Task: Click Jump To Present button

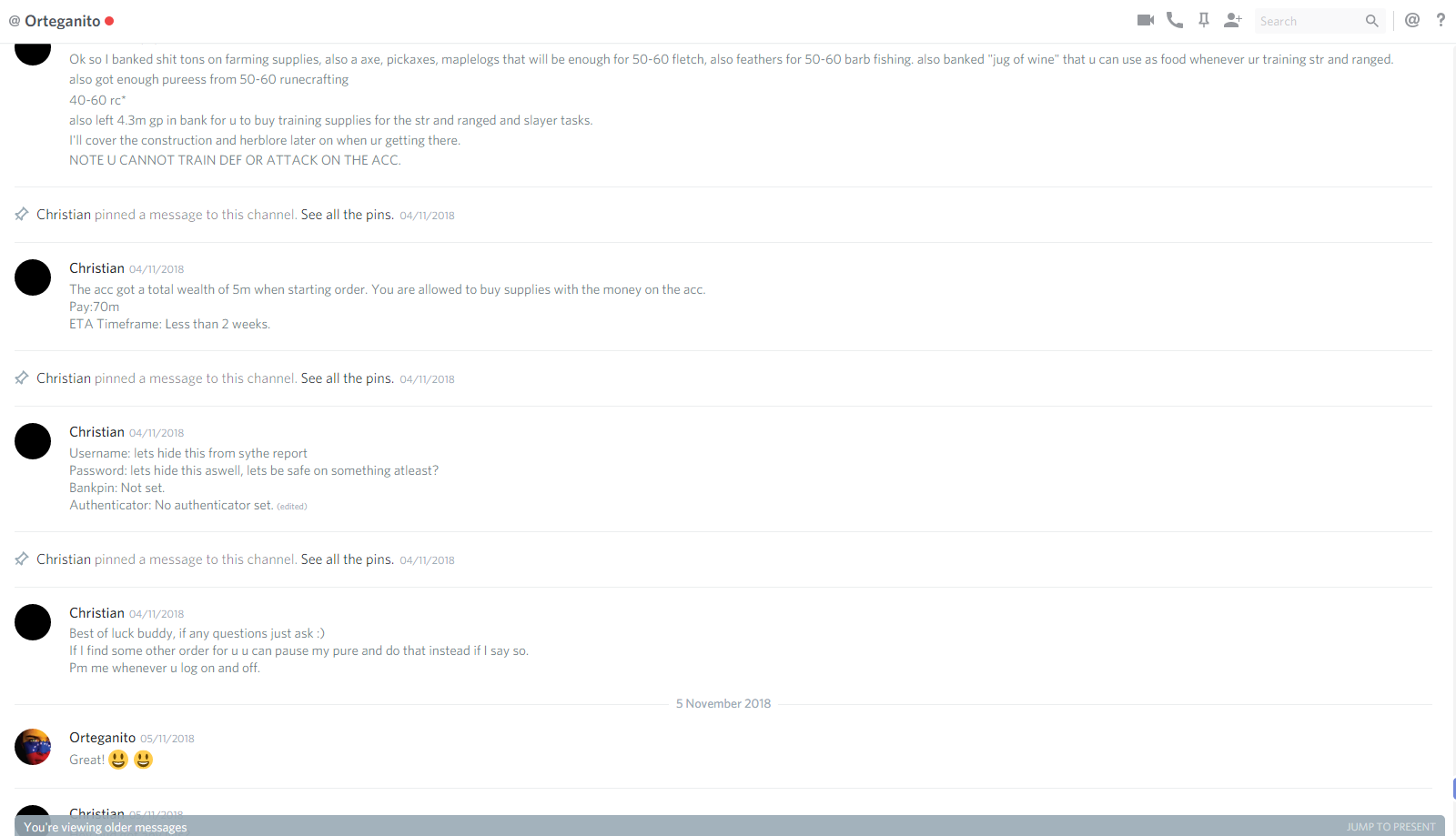Action: click(x=1390, y=827)
